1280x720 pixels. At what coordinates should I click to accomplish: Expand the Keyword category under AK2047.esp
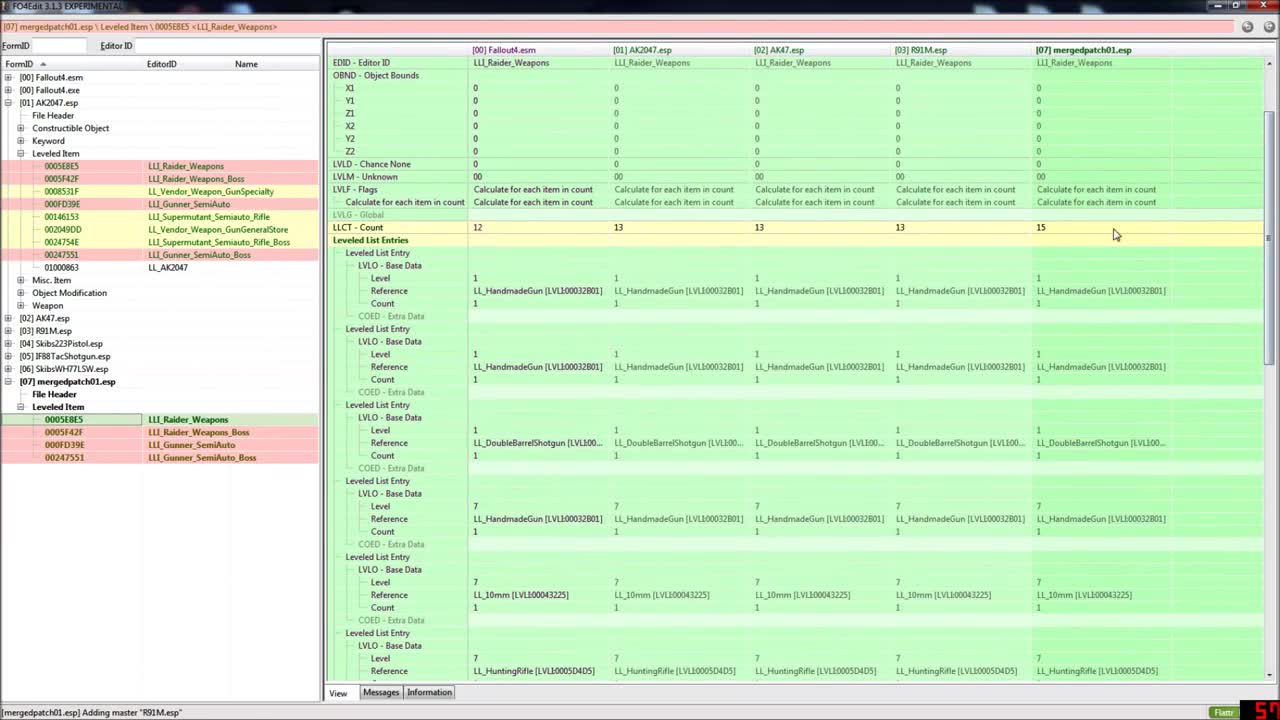(20, 140)
